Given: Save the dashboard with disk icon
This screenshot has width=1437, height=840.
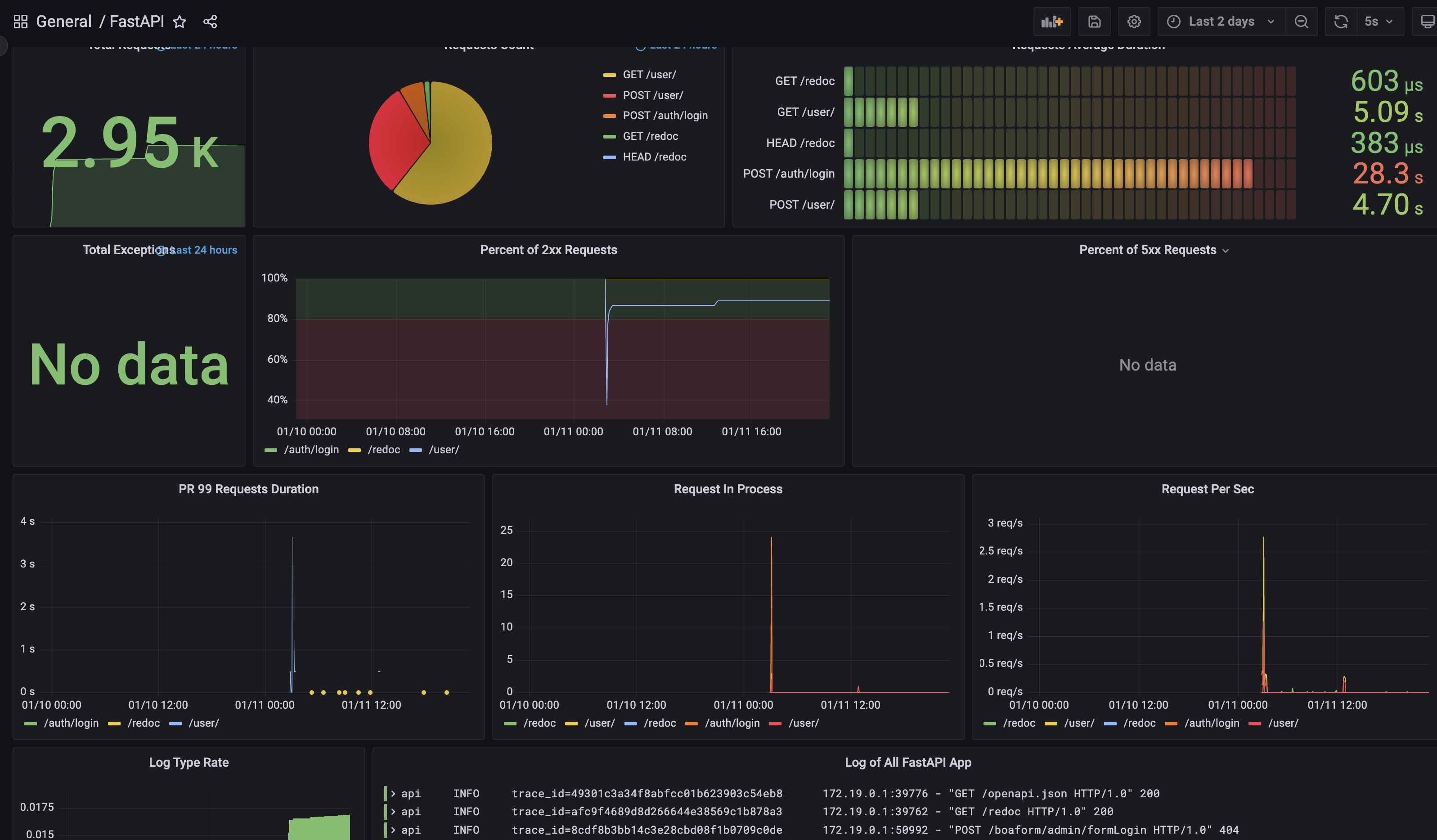Looking at the screenshot, I should point(1094,22).
